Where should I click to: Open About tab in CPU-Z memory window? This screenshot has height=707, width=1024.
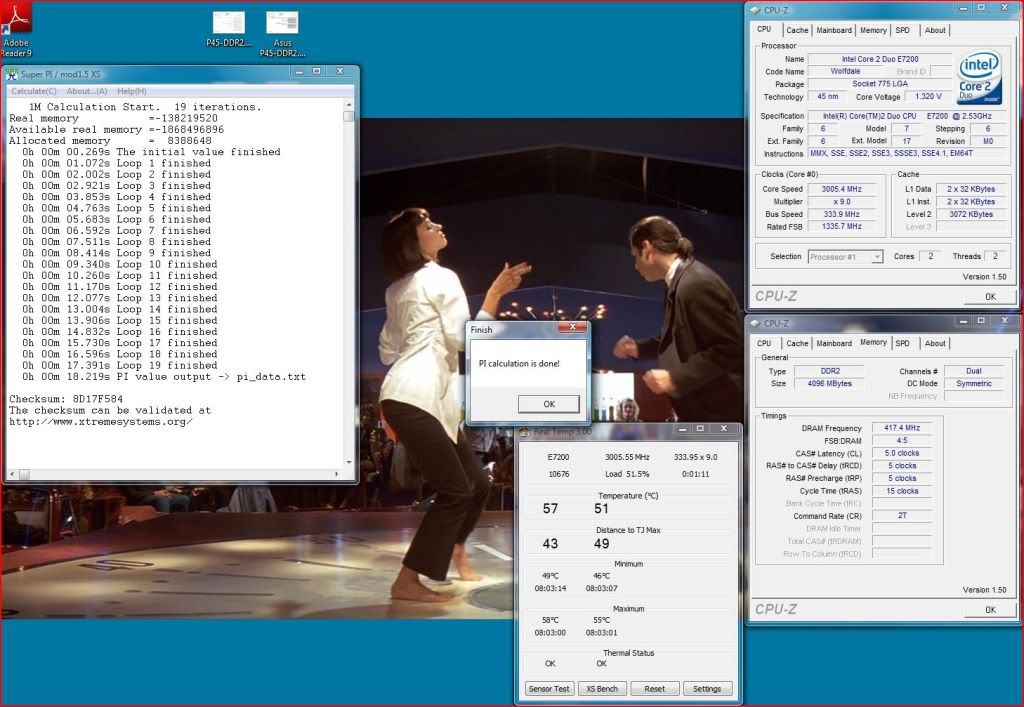pyautogui.click(x=935, y=343)
